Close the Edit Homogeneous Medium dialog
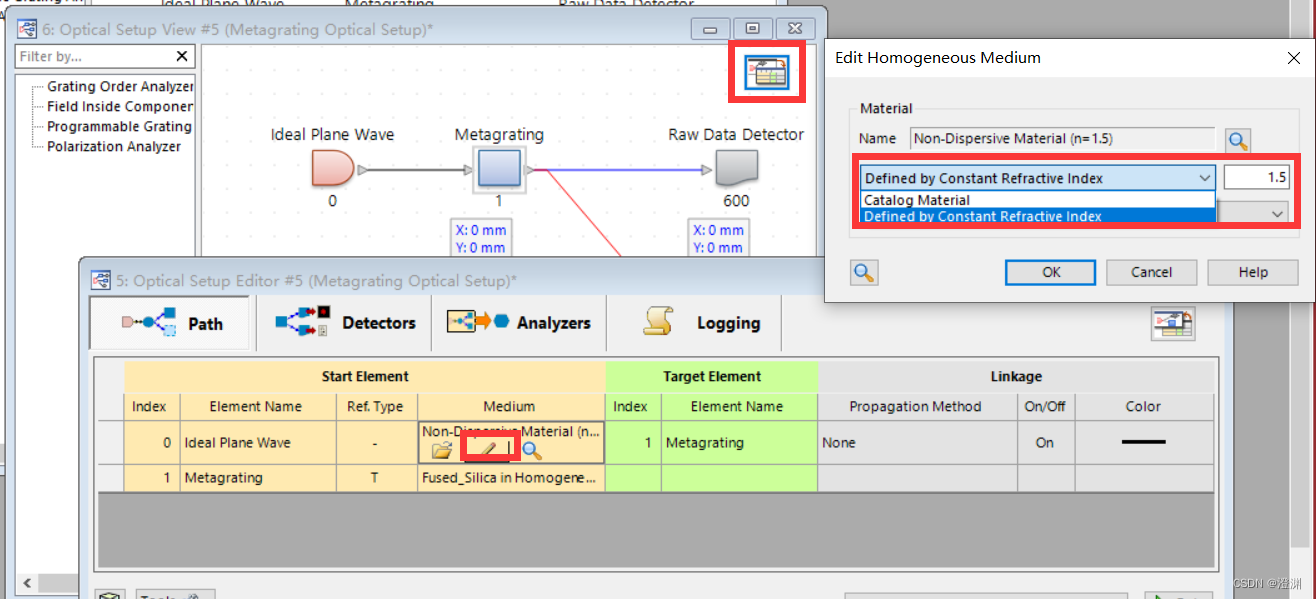 [1293, 58]
